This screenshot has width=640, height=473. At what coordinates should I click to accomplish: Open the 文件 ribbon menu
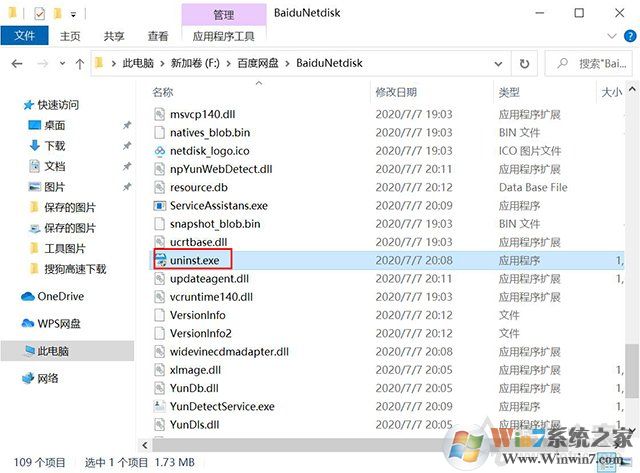coord(24,36)
